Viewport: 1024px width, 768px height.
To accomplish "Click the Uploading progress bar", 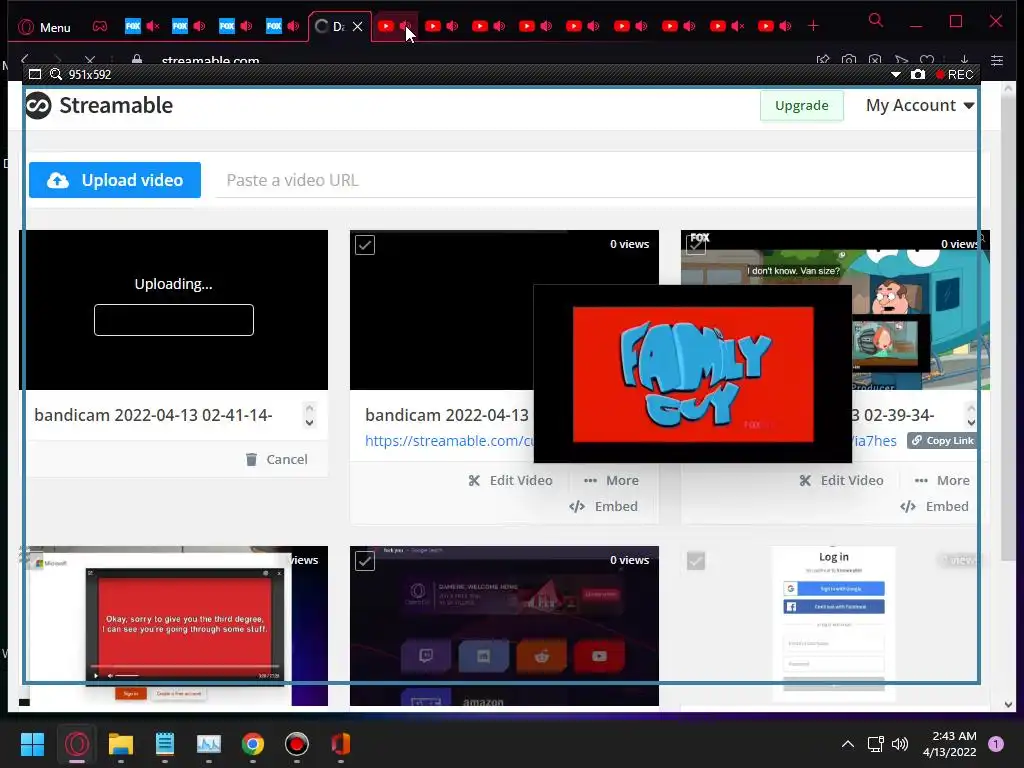I will [174, 320].
